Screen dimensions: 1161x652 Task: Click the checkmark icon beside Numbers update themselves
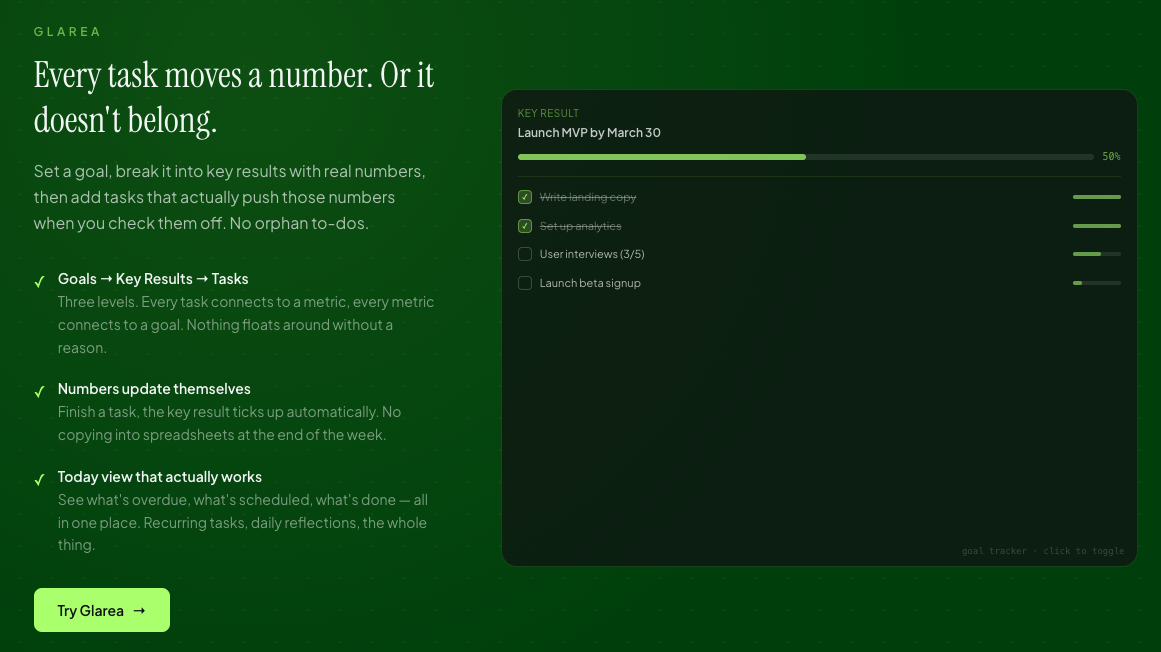click(40, 391)
